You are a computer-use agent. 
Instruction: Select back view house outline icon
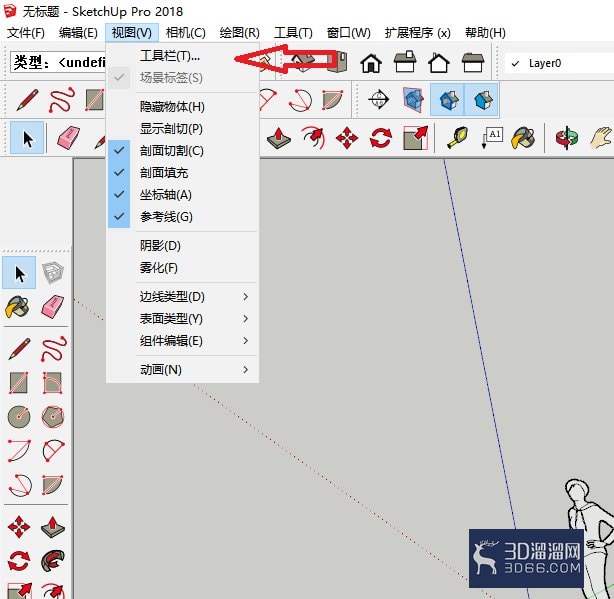pyautogui.click(x=439, y=63)
